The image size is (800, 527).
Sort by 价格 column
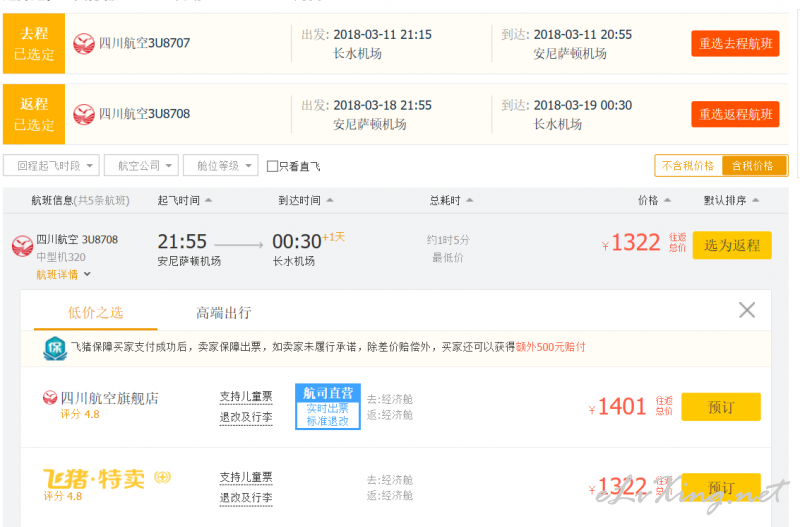[654, 200]
